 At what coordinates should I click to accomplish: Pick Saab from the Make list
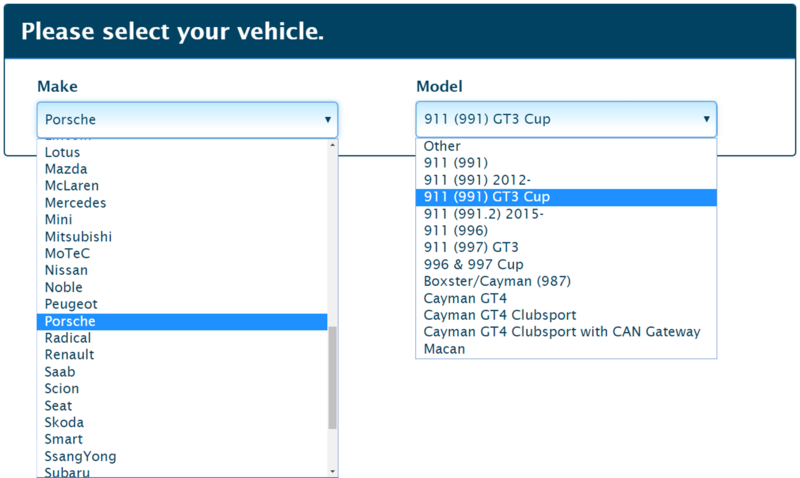(182, 372)
